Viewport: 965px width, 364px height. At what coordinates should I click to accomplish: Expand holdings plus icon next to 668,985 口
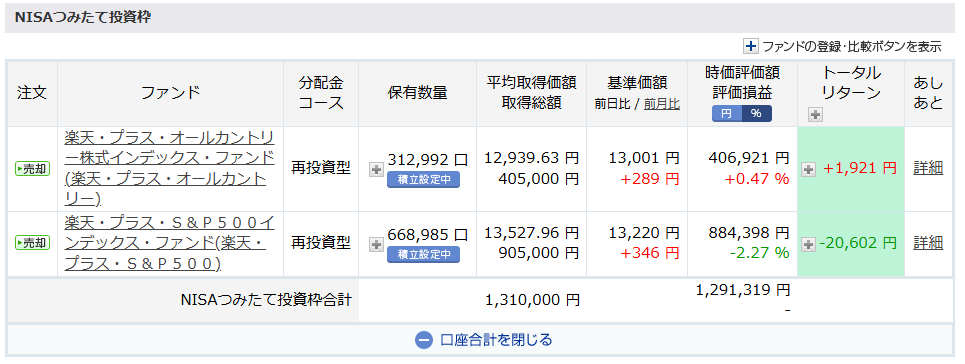375,245
